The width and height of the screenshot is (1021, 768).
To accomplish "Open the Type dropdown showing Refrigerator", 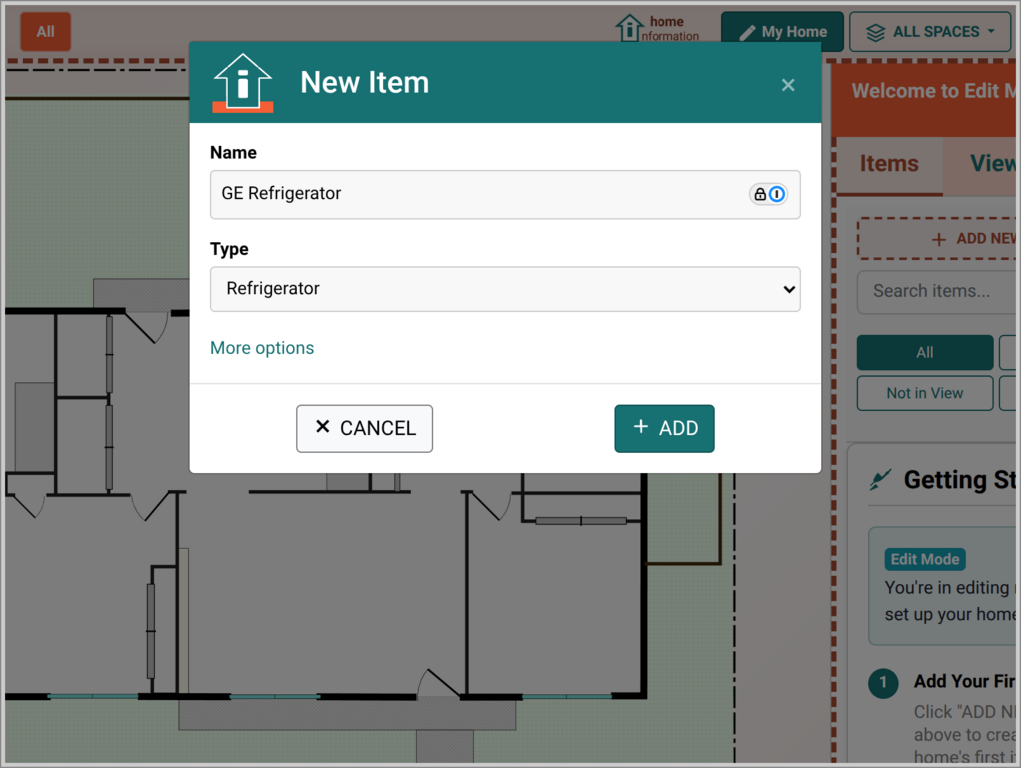I will coord(505,289).
